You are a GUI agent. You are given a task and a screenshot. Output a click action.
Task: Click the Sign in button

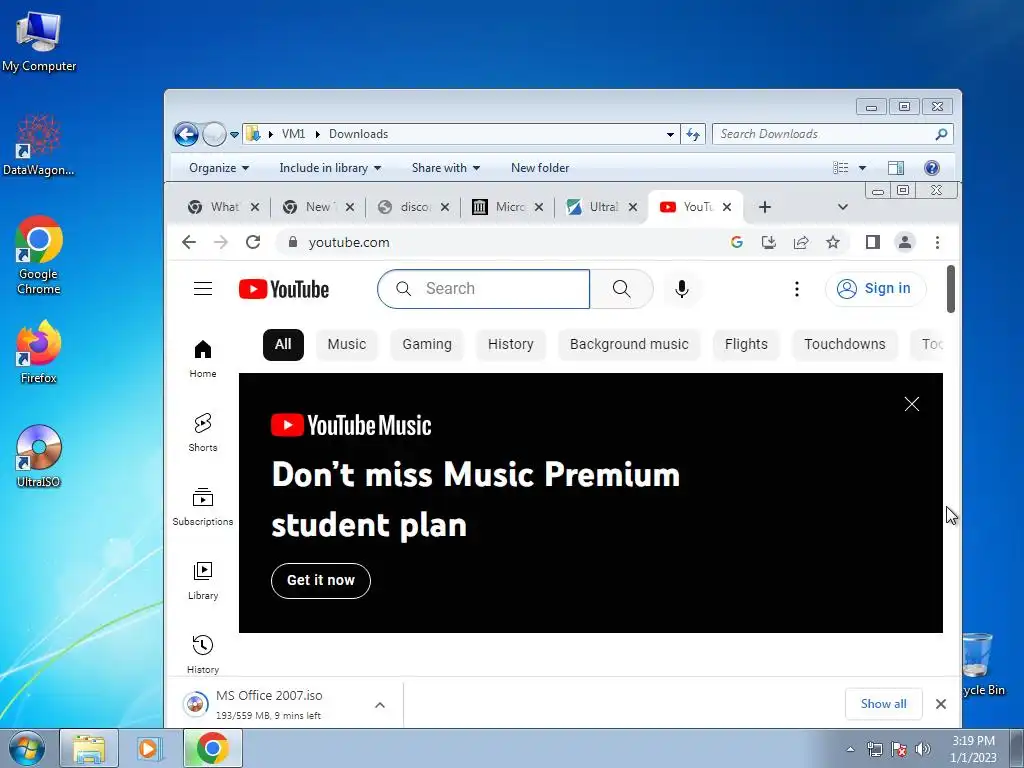875,289
